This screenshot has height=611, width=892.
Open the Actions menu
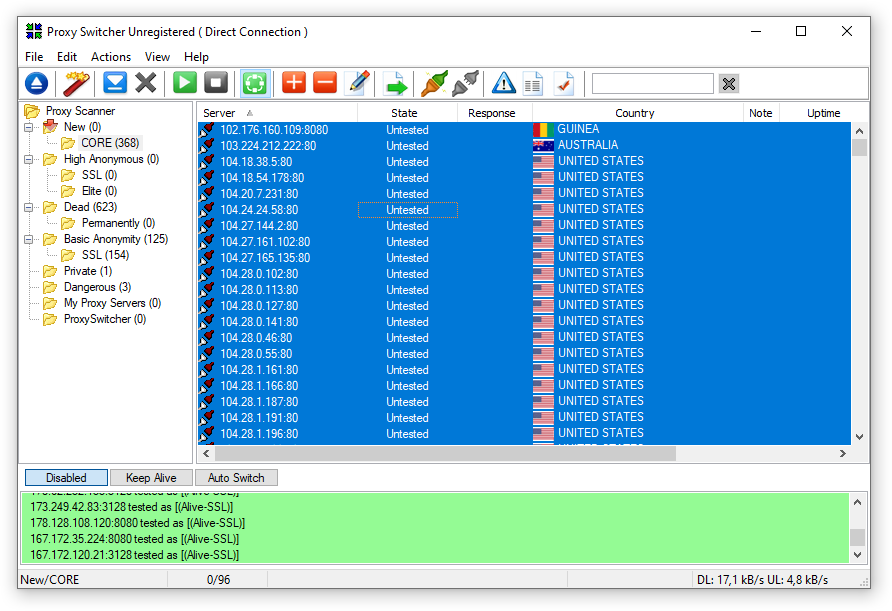point(111,57)
